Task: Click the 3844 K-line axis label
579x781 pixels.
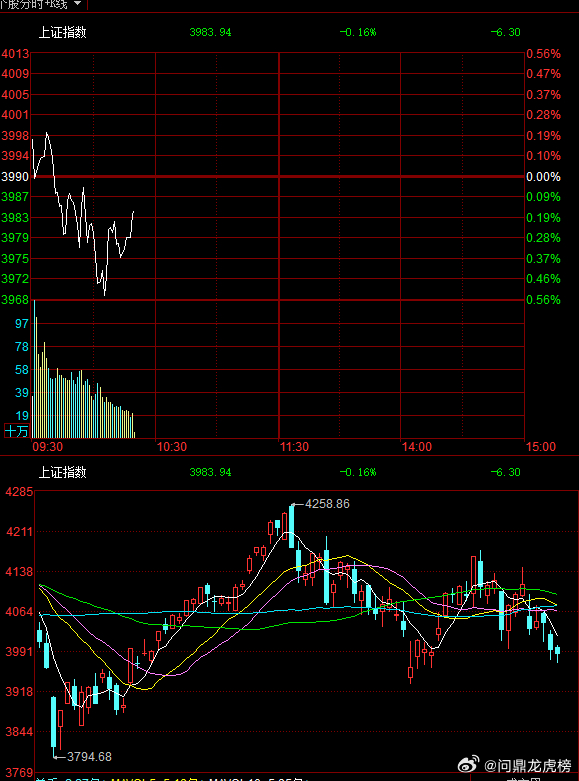Action: pyautogui.click(x=19, y=732)
